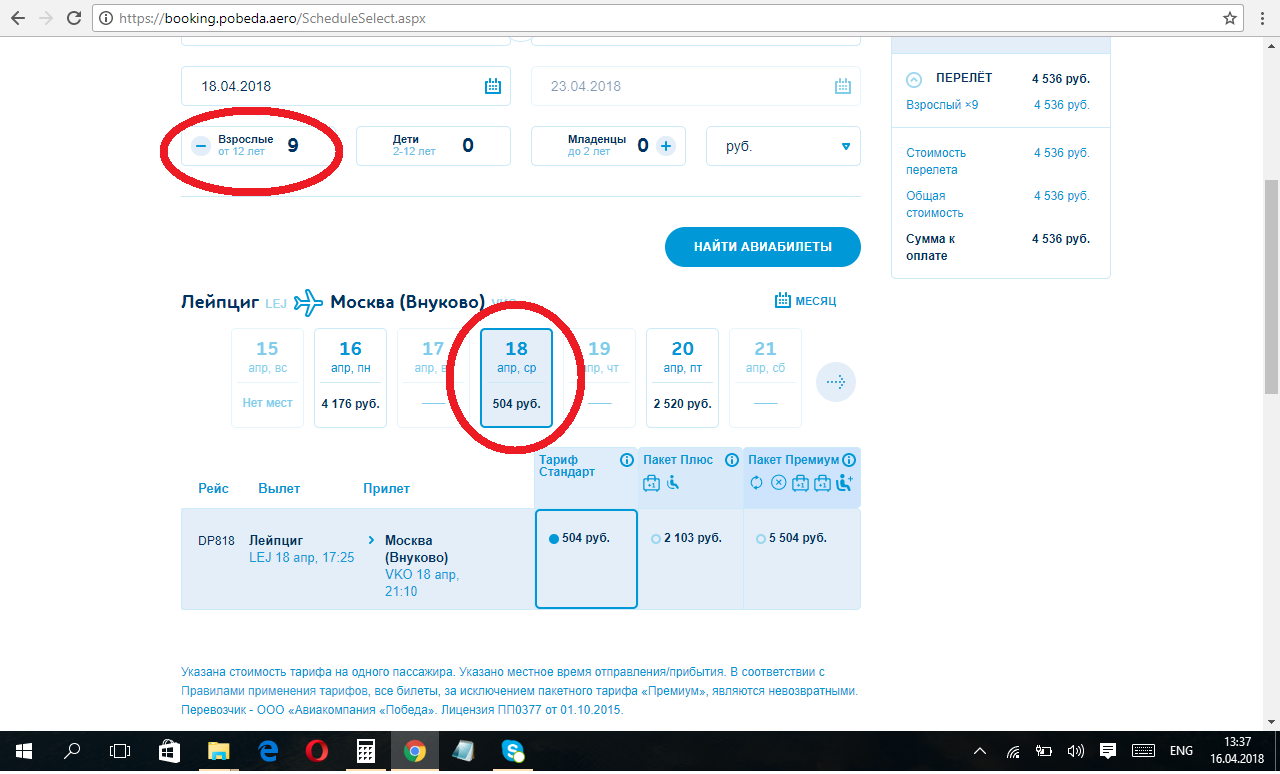Viewport: 1280px width, 774px height.
Task: Increase the number of infants
Action: [666, 146]
